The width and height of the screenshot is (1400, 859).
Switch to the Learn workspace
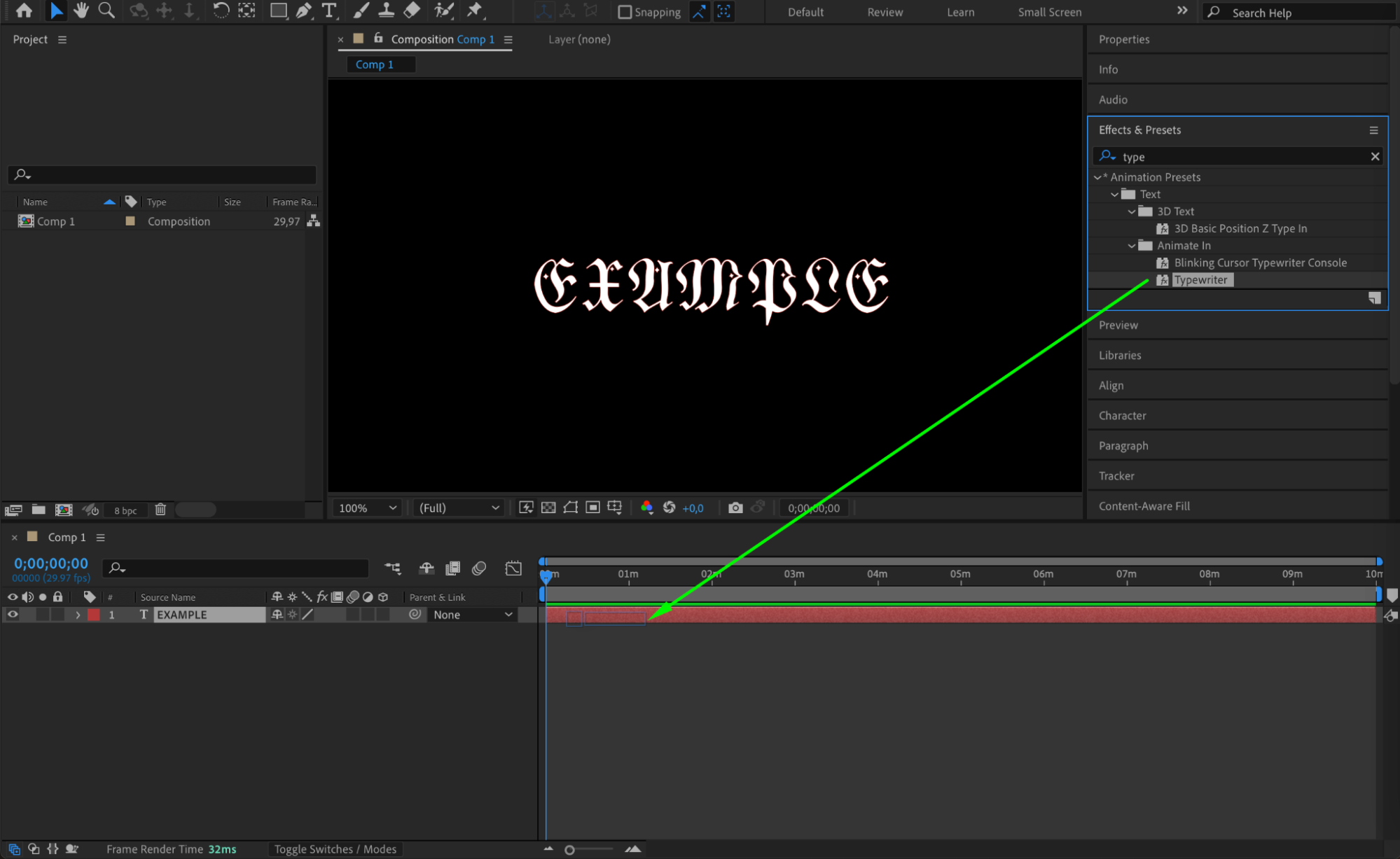coord(960,12)
